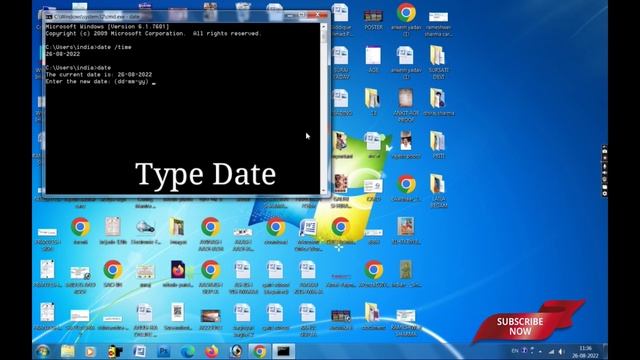The height and width of the screenshot is (360, 640).
Task: Launch Windows Media Player from taskbar
Action: [90, 351]
